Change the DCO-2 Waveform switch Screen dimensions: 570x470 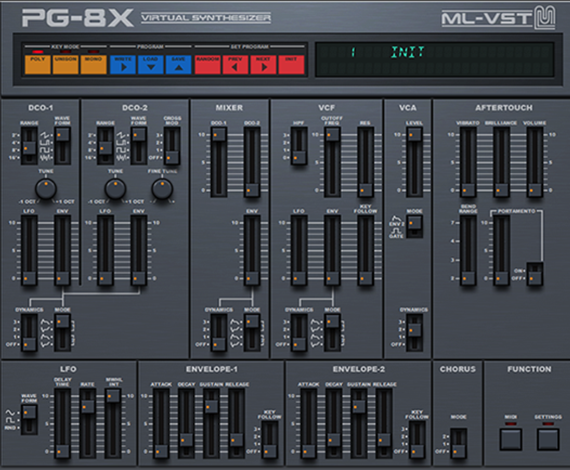(139, 146)
